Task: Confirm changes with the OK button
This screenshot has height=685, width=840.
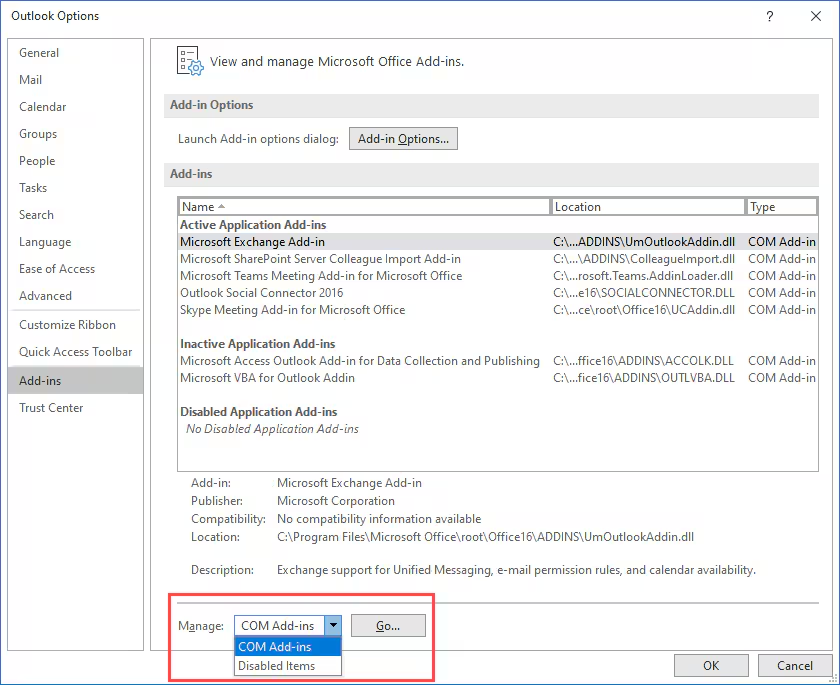Action: [711, 665]
